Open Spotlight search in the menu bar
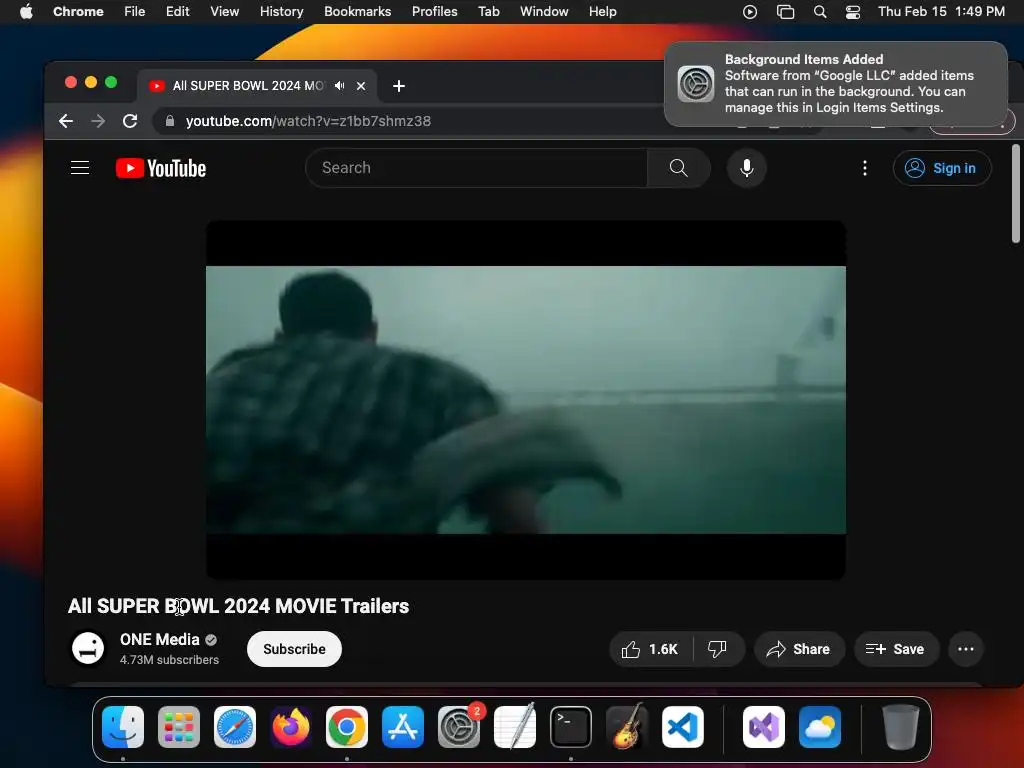Screen dimensions: 1024x768 820,11
